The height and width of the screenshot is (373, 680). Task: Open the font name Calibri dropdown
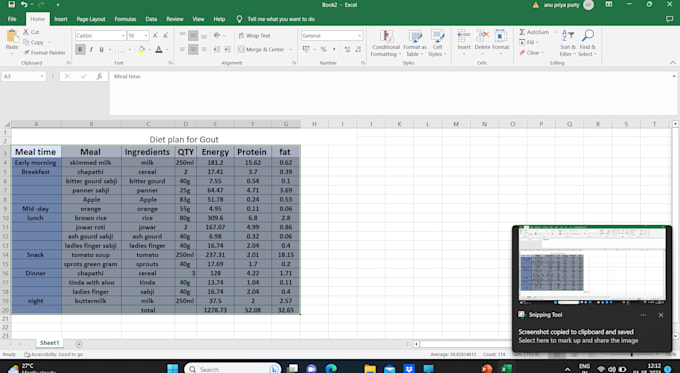[x=123, y=36]
